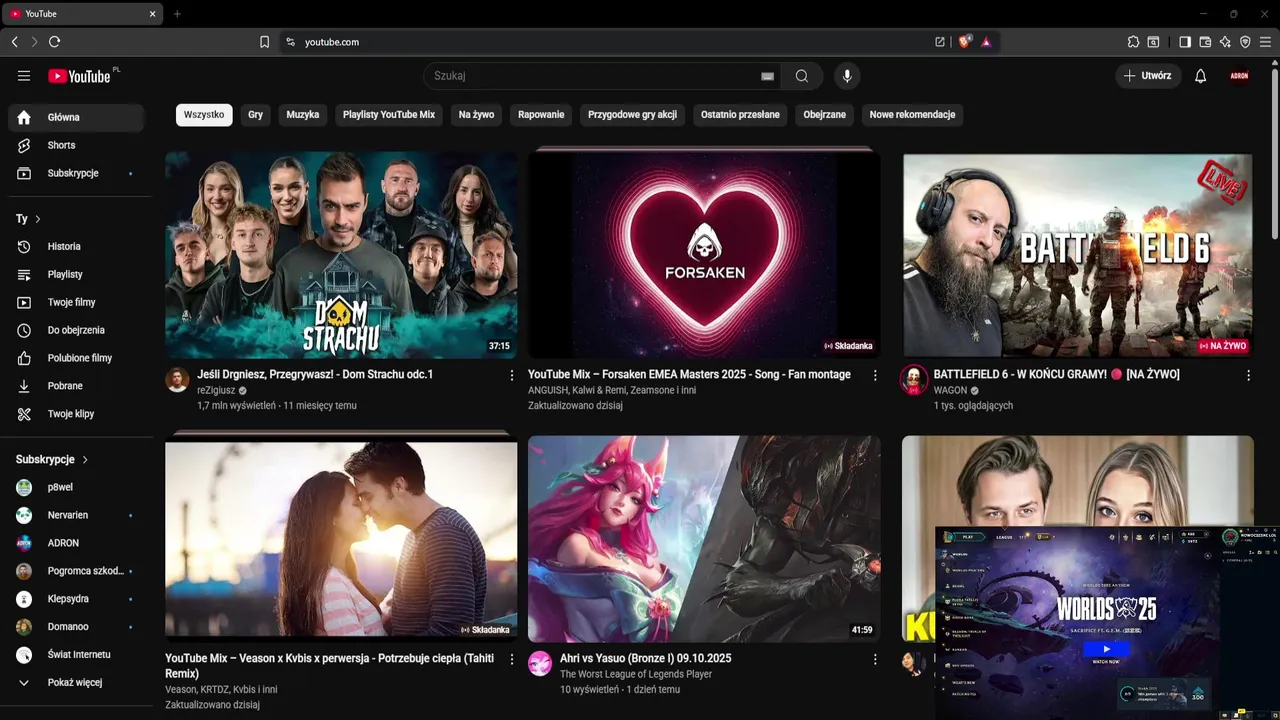The height and width of the screenshot is (720, 1280).
Task: Select the Gry filter chip
Action: pos(255,115)
